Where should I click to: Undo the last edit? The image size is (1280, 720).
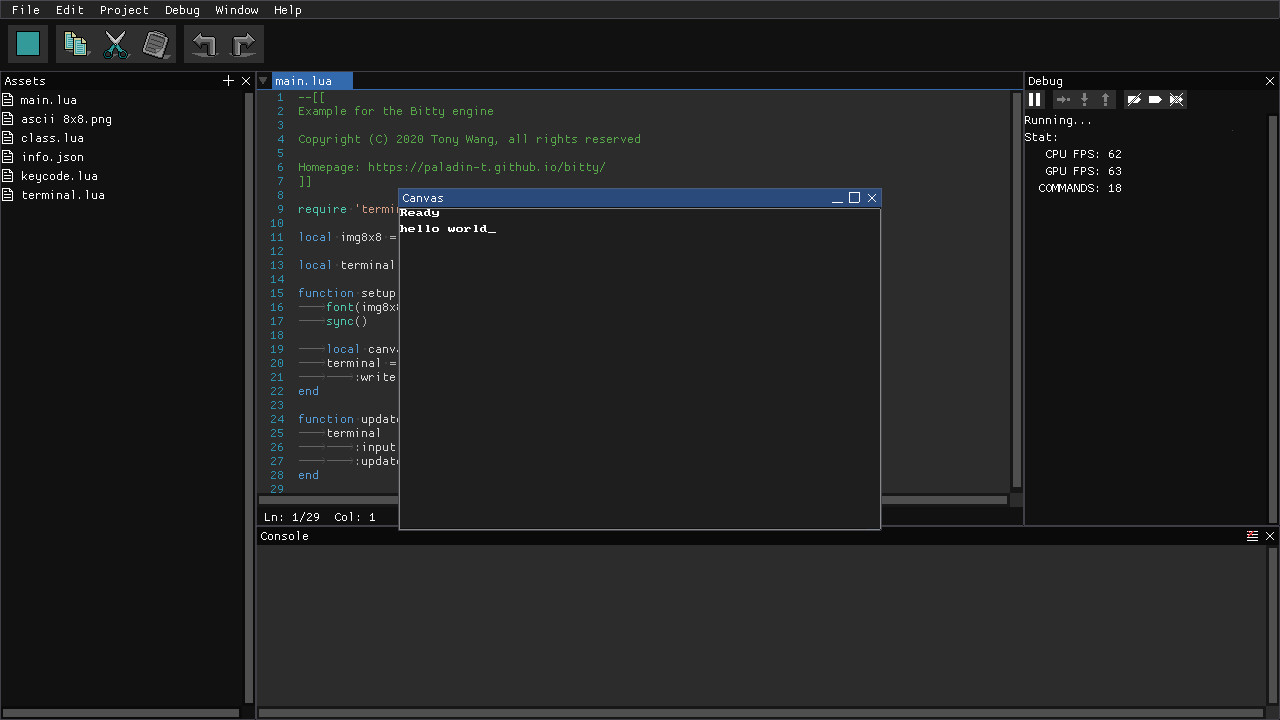(204, 43)
